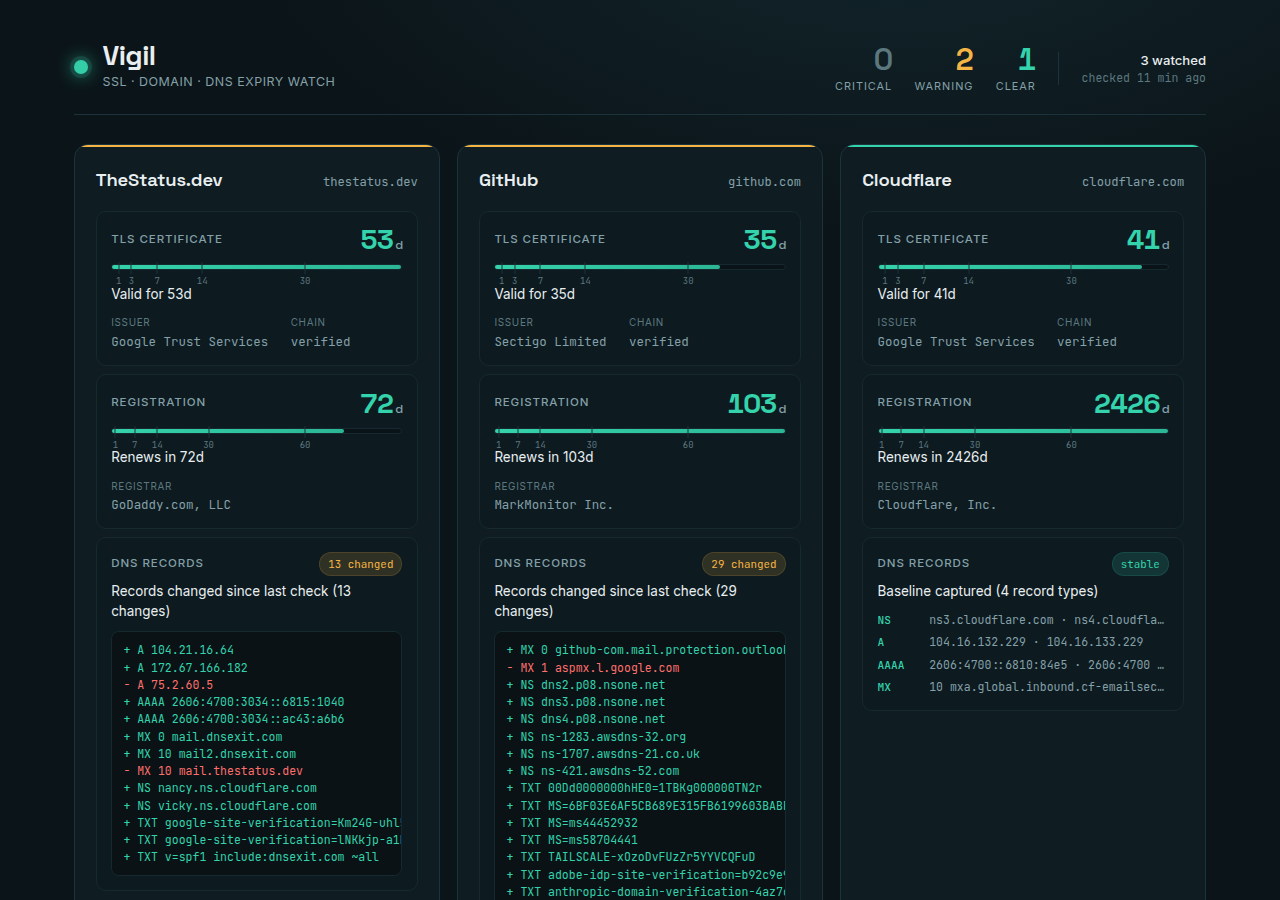Click '- MX 1 aspmx.l.google.com' removed line
The image size is (1280, 900).
coord(593,668)
